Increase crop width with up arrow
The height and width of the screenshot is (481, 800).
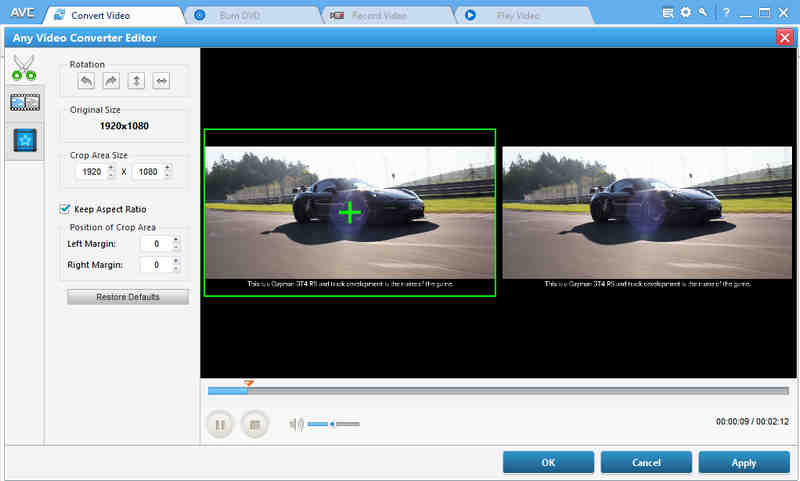point(111,167)
